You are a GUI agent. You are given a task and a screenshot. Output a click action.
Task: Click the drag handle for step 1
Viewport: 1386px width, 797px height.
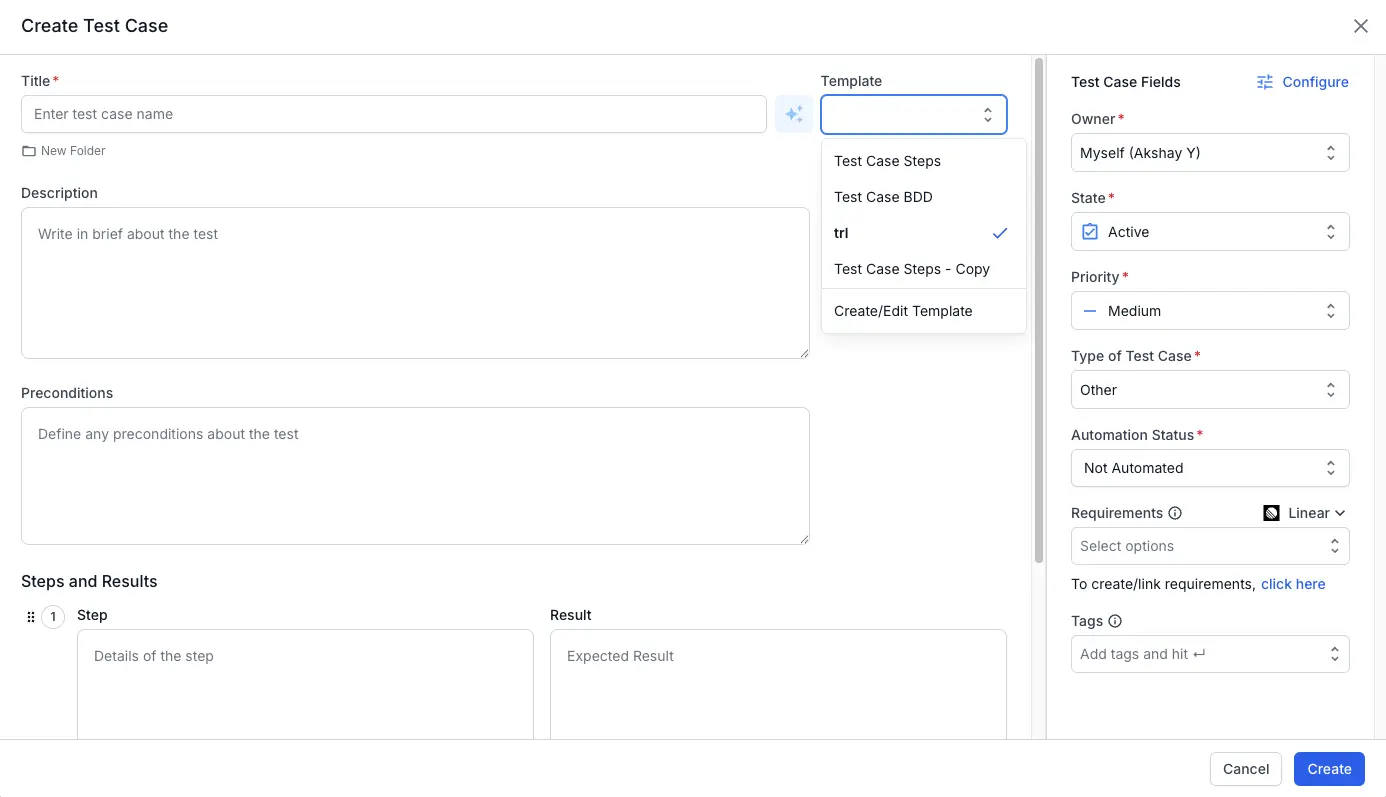point(30,617)
